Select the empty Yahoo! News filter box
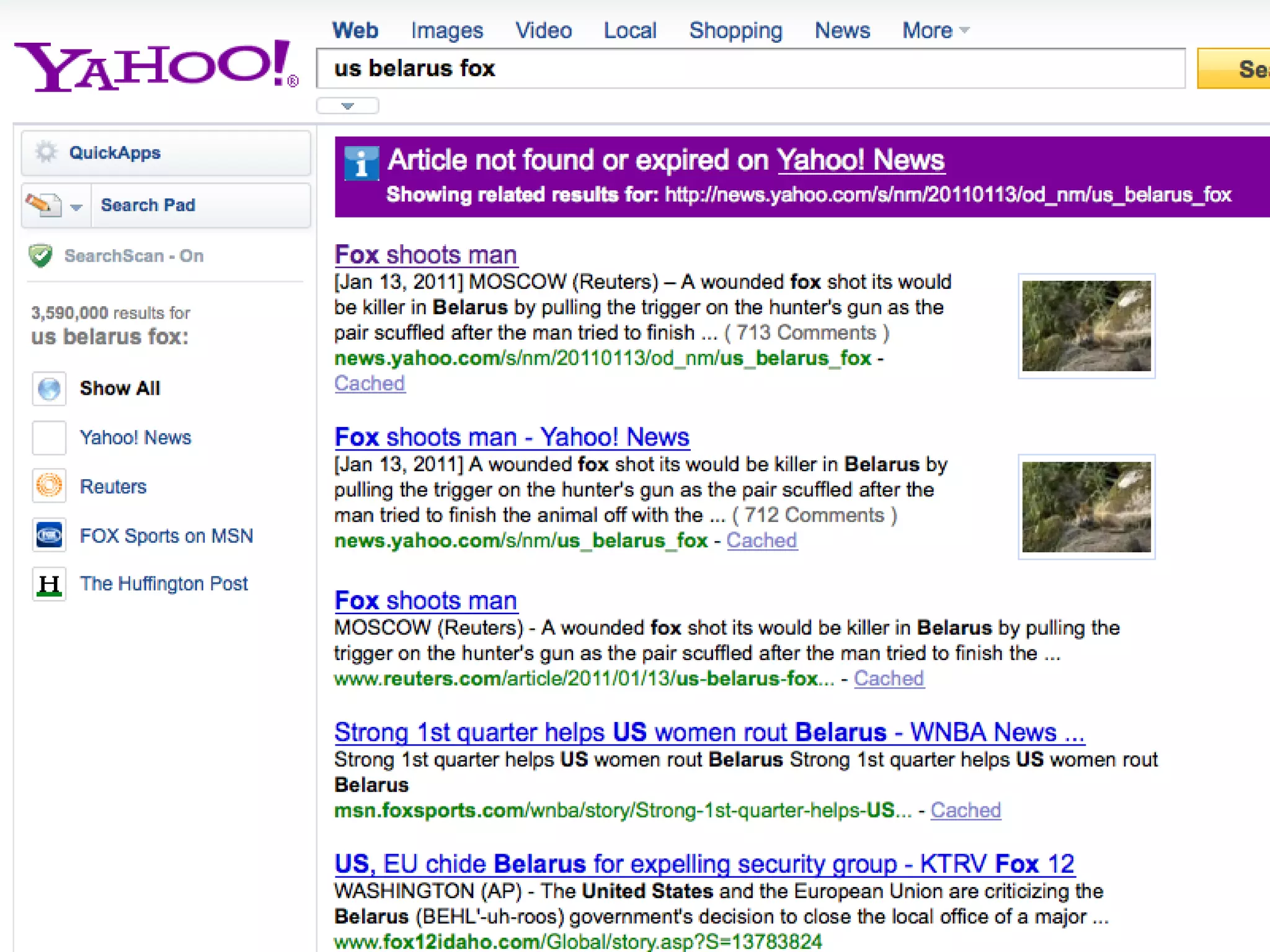Screen dimensions: 1270x952 [49, 438]
